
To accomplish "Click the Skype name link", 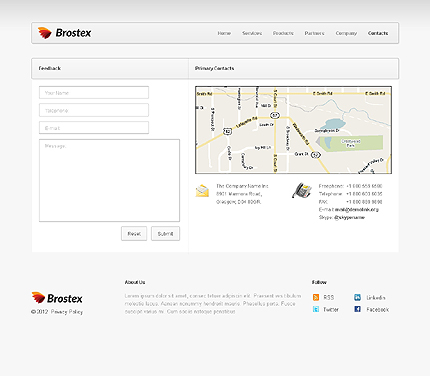I will [349, 217].
